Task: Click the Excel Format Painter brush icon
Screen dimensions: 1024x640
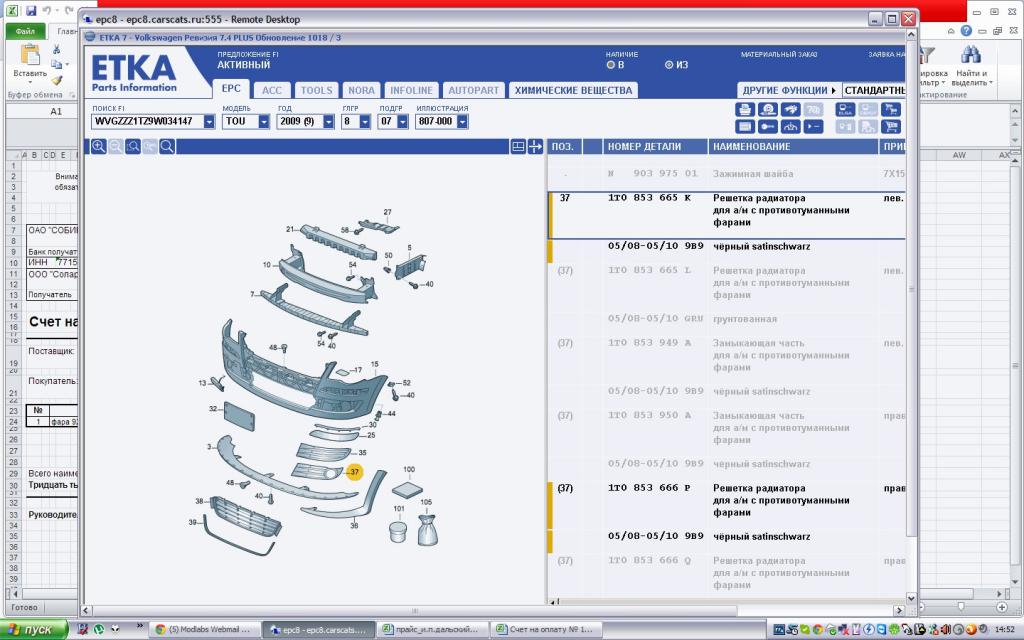Action: [x=57, y=80]
